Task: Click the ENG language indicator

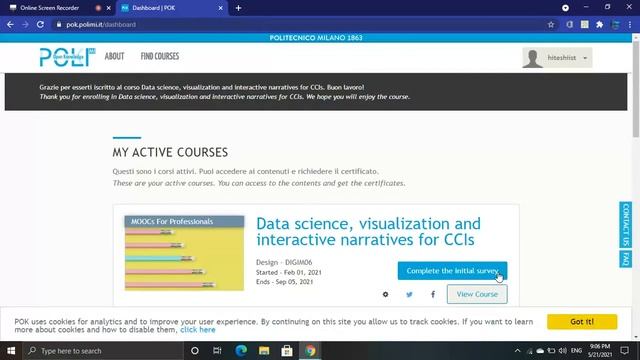Action: click(x=576, y=351)
